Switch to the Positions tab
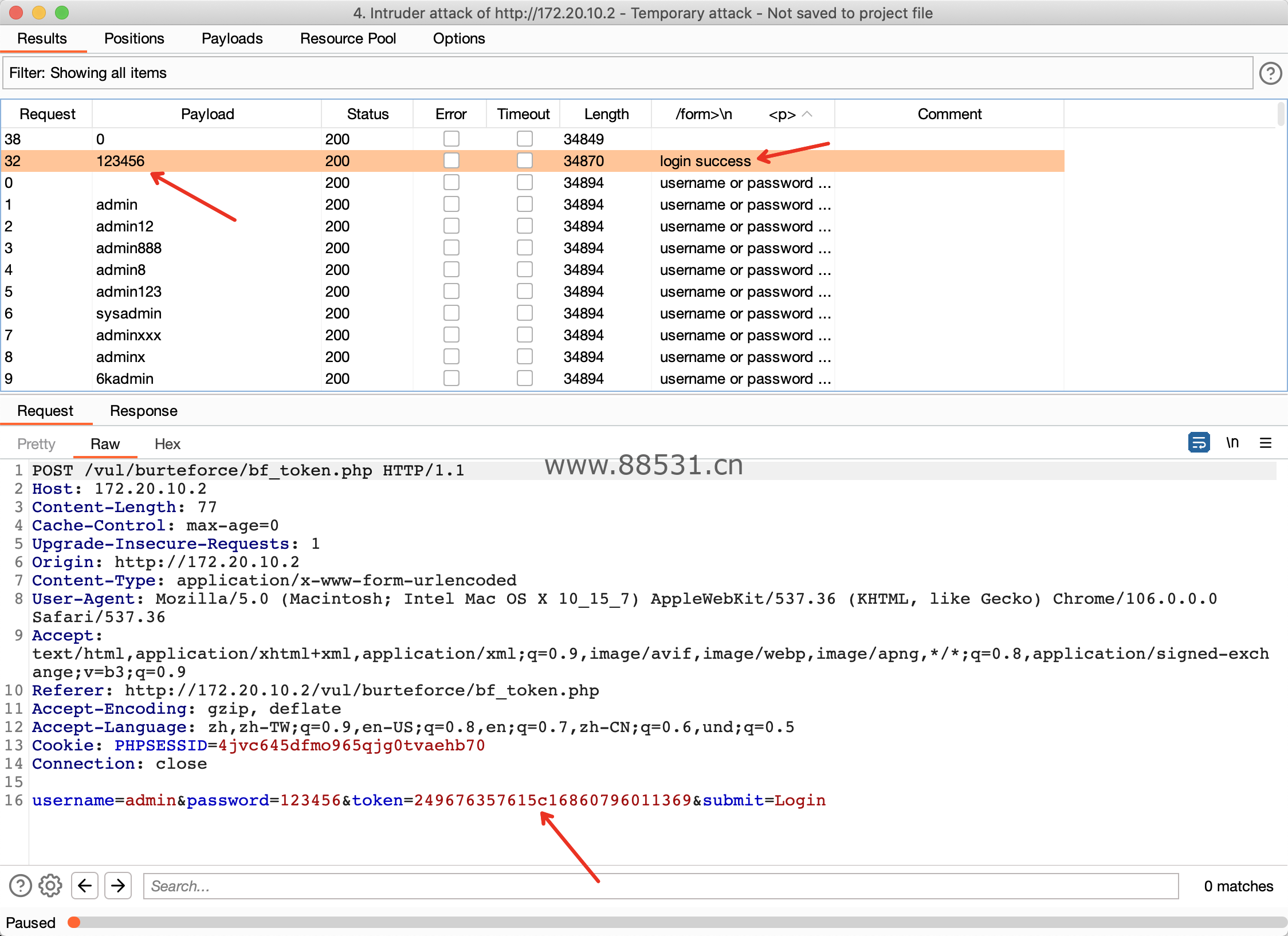 tap(134, 38)
